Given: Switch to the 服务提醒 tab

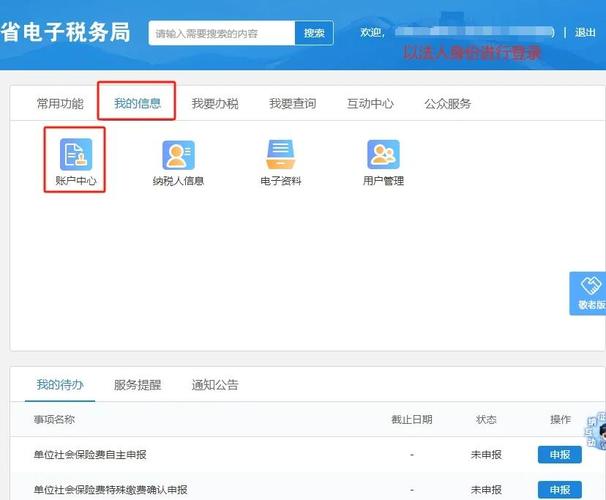Looking at the screenshot, I should click(x=137, y=385).
